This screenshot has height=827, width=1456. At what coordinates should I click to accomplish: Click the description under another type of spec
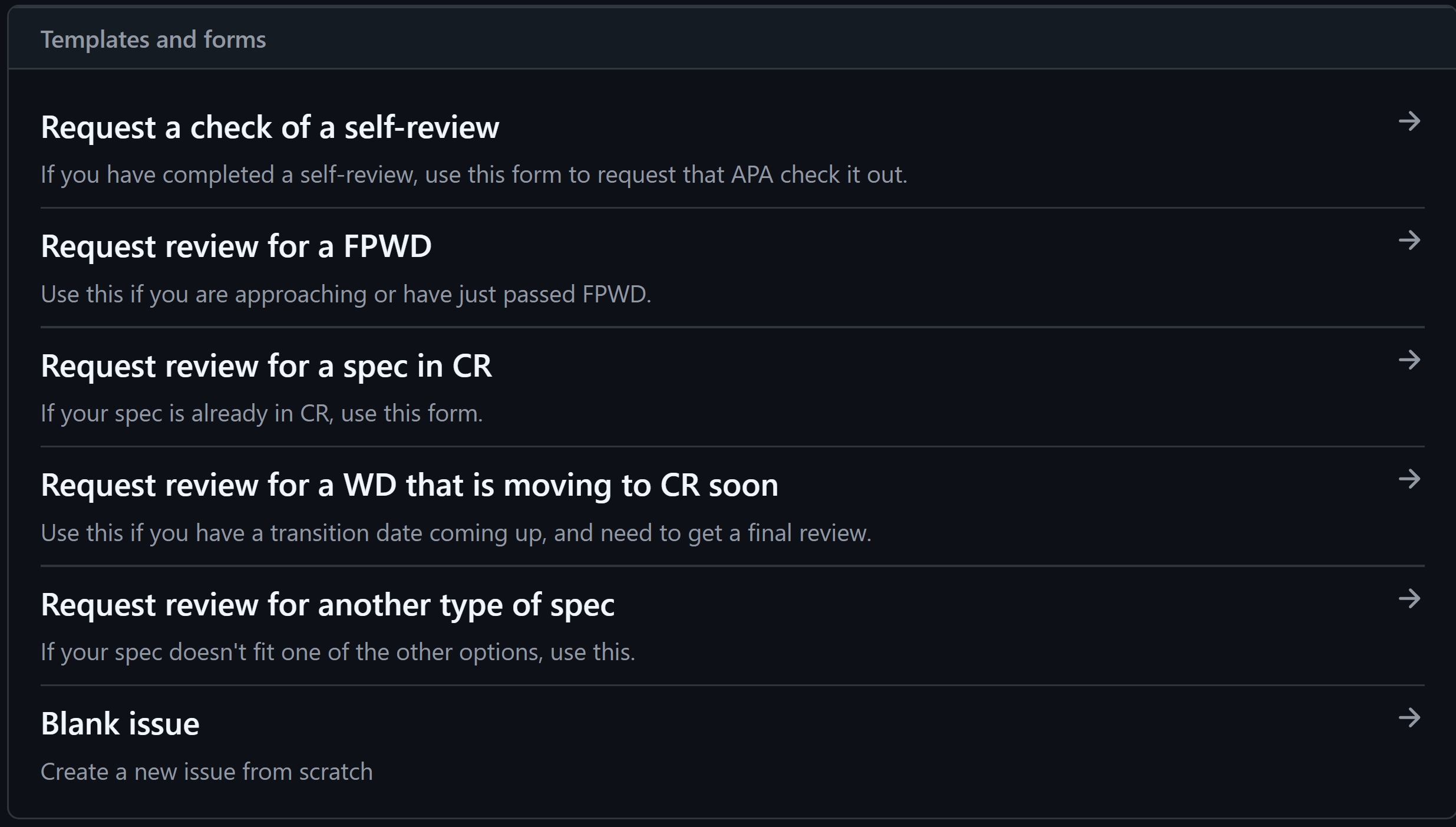point(338,652)
